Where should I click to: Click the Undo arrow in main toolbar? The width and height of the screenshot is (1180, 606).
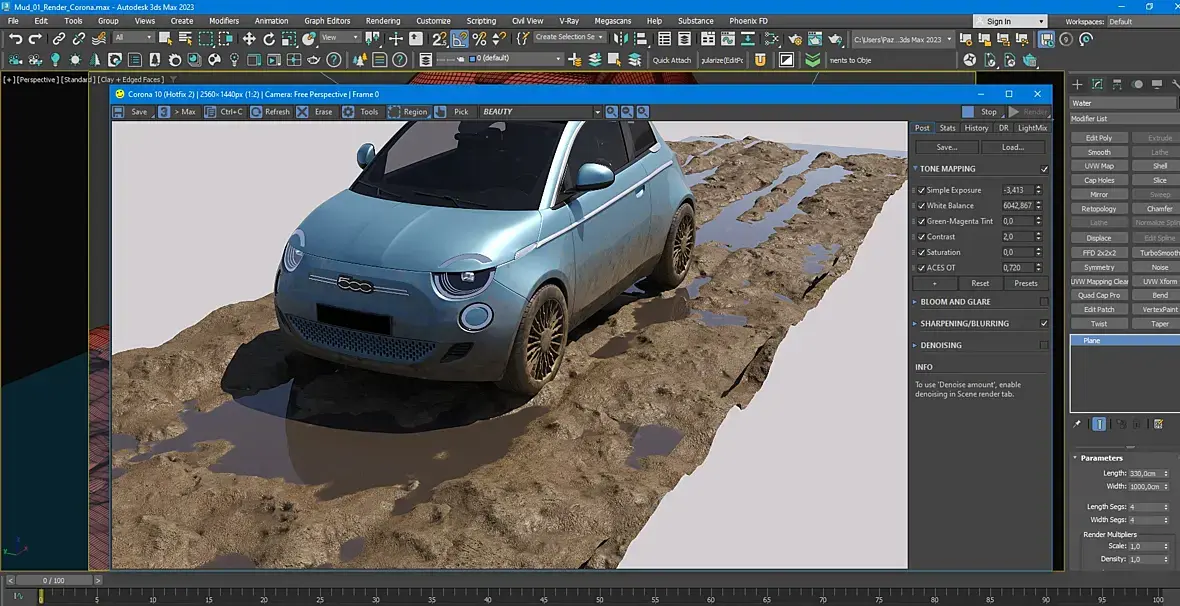coord(15,39)
